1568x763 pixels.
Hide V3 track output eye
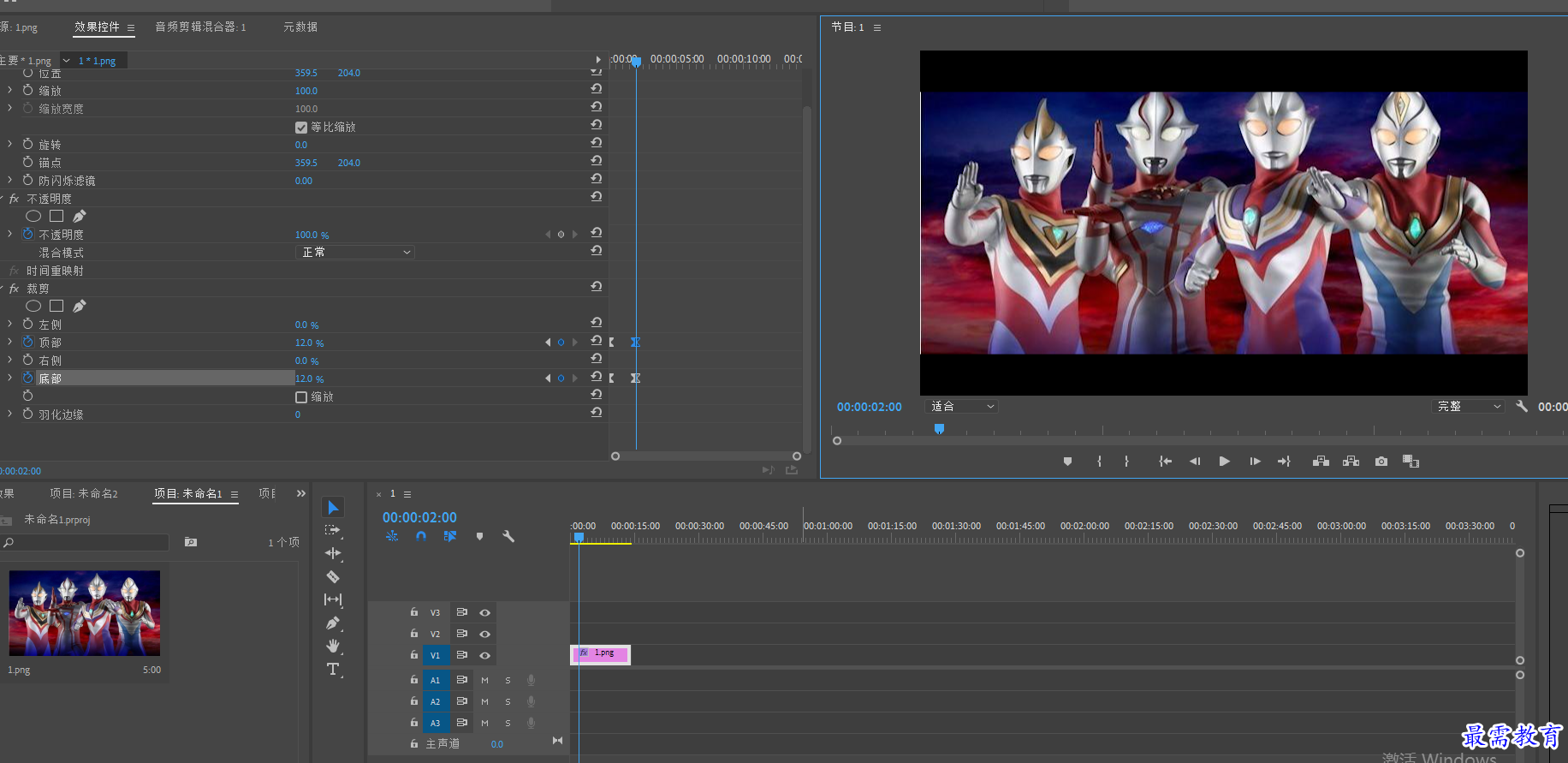(484, 612)
